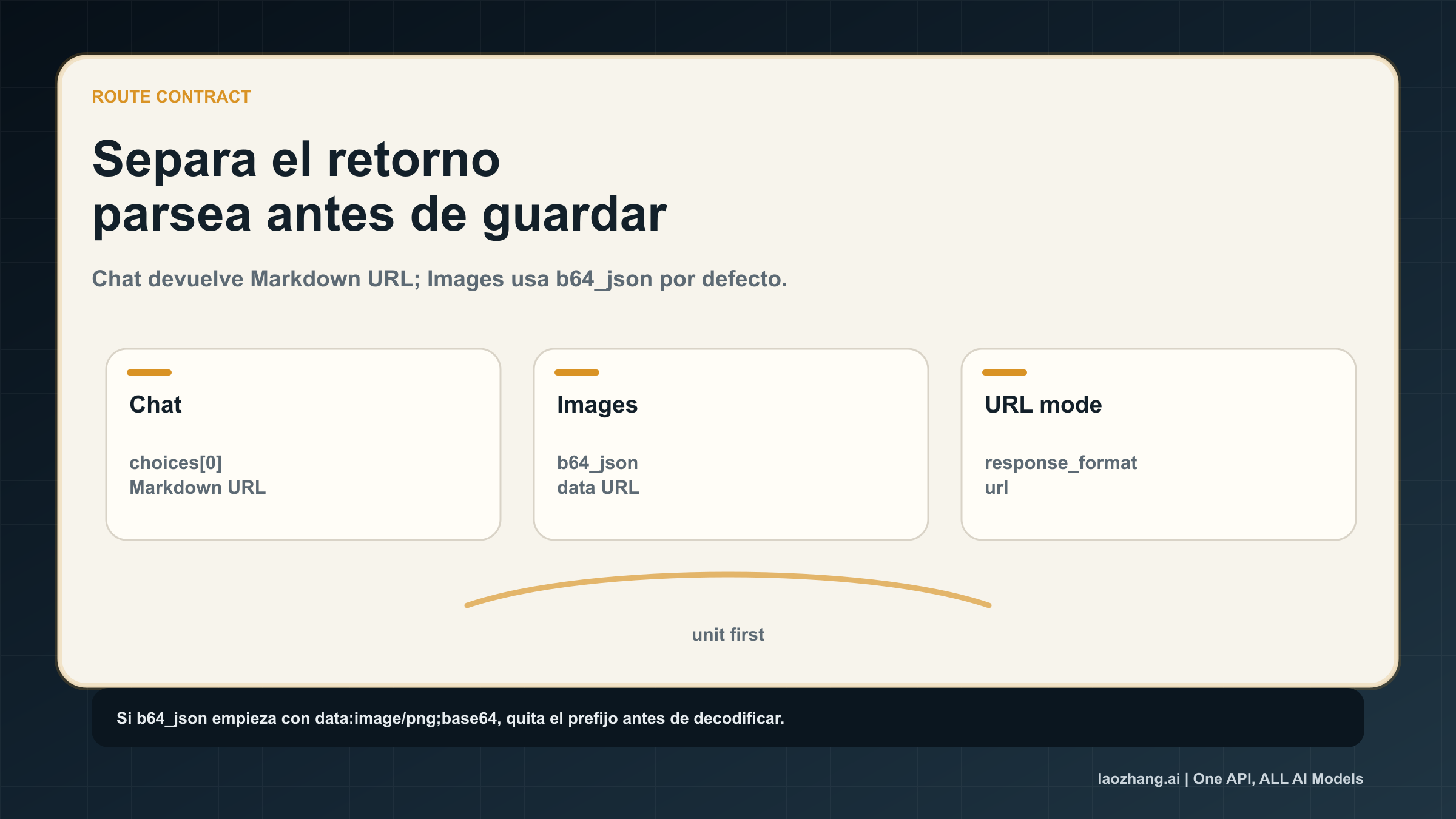Viewport: 1456px width, 819px height.
Task: Click the b64_json value in the Images card
Action: tap(598, 462)
